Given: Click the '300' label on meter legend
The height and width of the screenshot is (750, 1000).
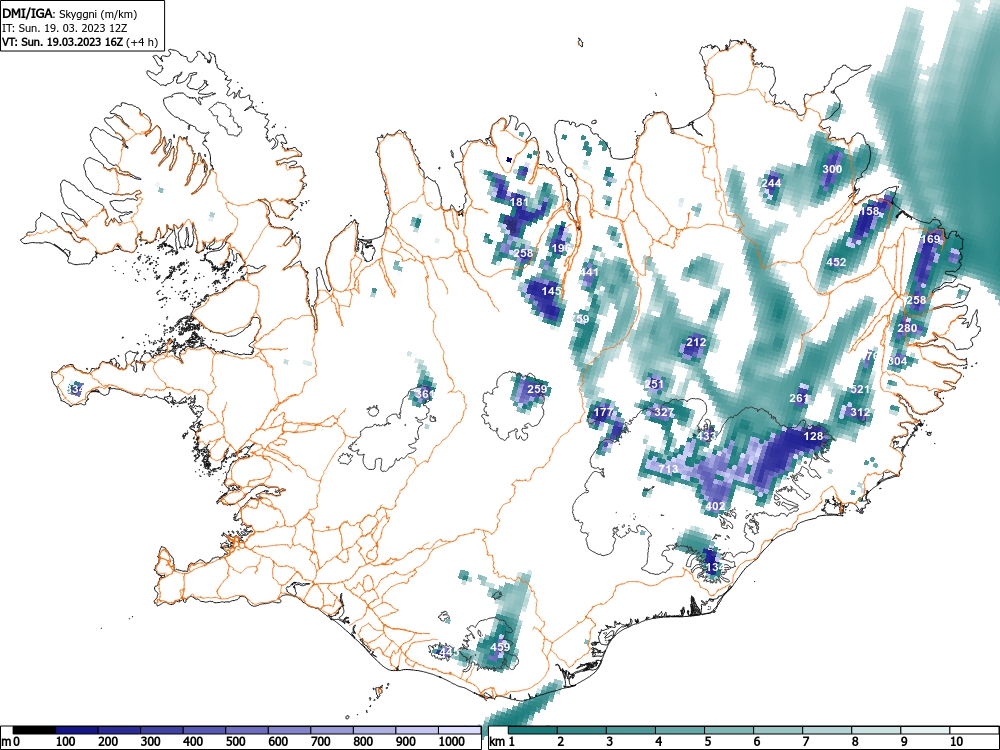Looking at the screenshot, I should click(x=151, y=742).
